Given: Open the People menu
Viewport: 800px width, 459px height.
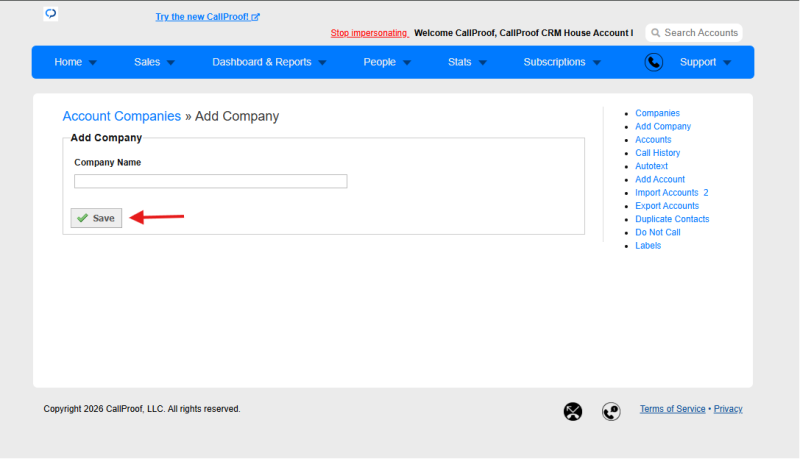Looking at the screenshot, I should pos(379,62).
